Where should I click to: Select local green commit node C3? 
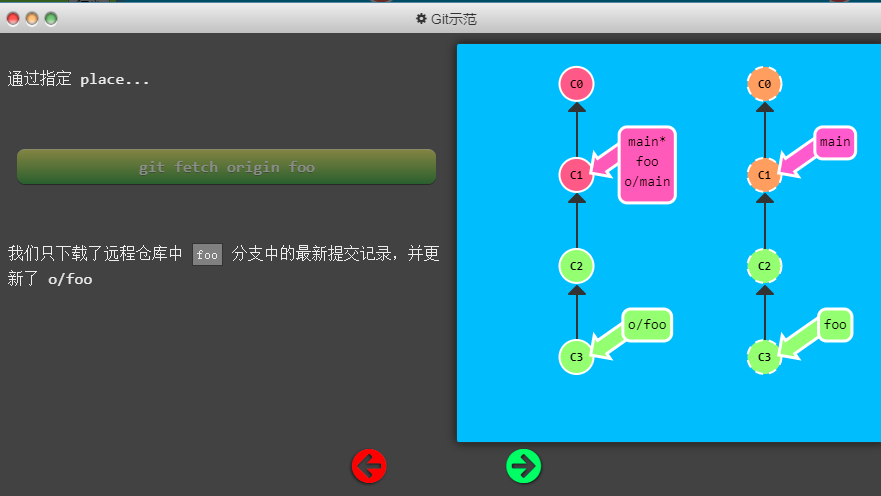pyautogui.click(x=576, y=357)
